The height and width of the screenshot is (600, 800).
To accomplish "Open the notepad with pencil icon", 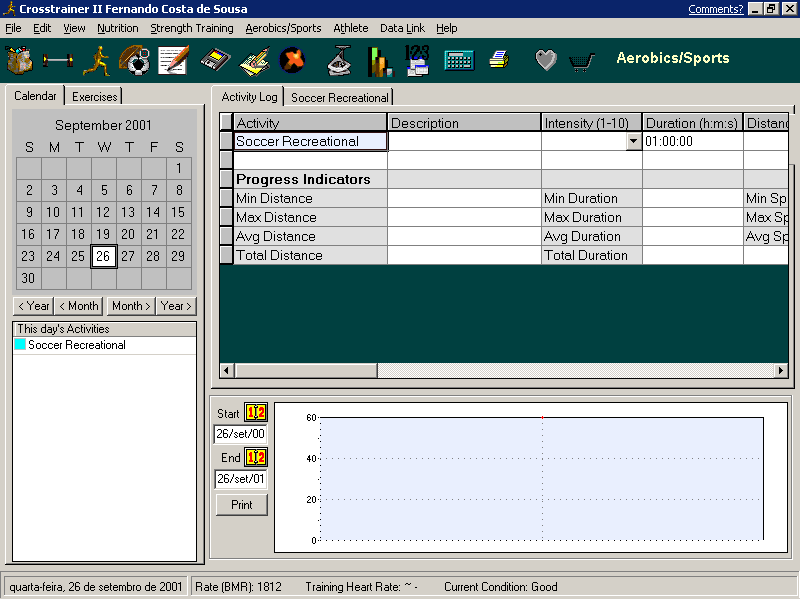I will (x=173, y=61).
